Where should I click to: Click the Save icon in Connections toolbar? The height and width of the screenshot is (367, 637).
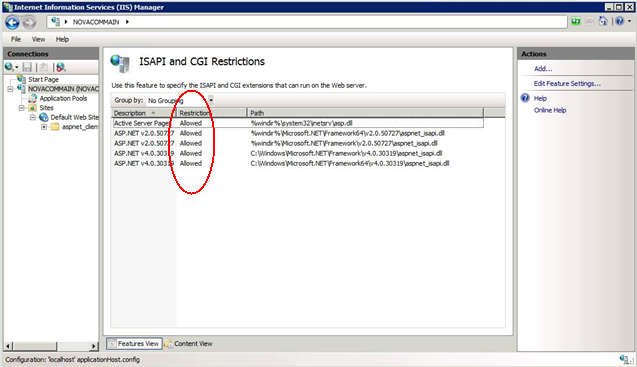coord(27,67)
